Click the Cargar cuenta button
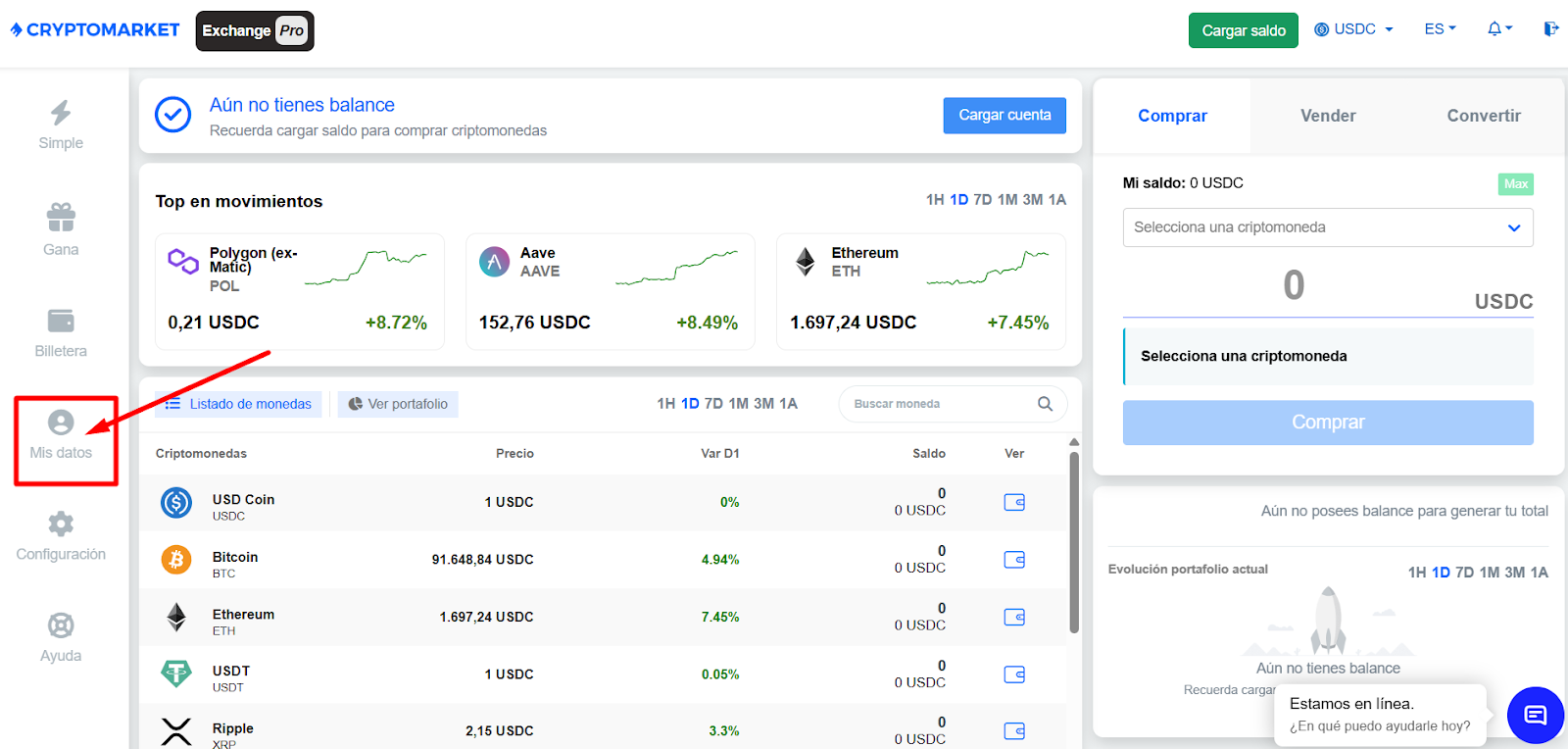Screen dimensions: 1568x749 [x=1004, y=116]
